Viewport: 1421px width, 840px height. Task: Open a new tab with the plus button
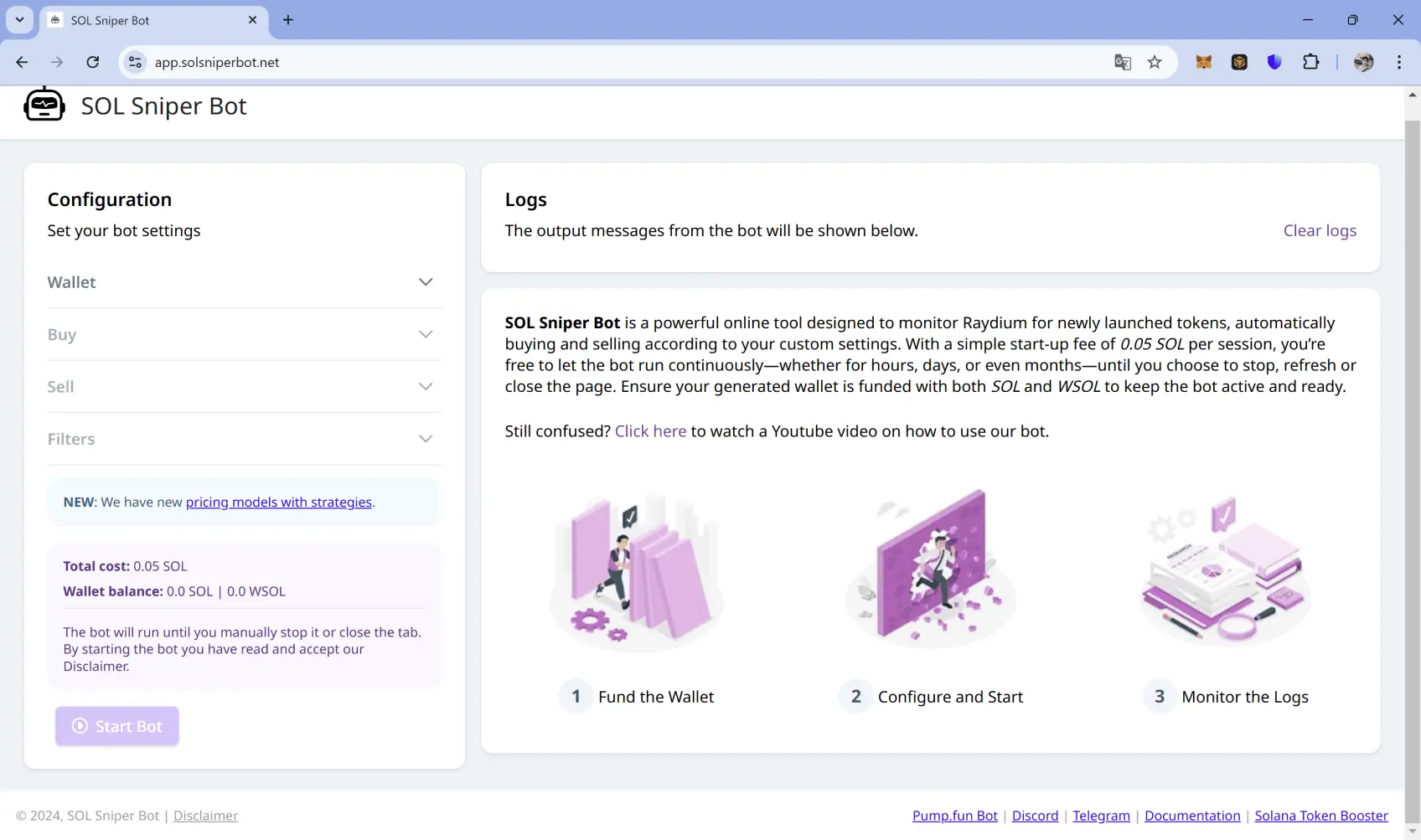point(288,20)
